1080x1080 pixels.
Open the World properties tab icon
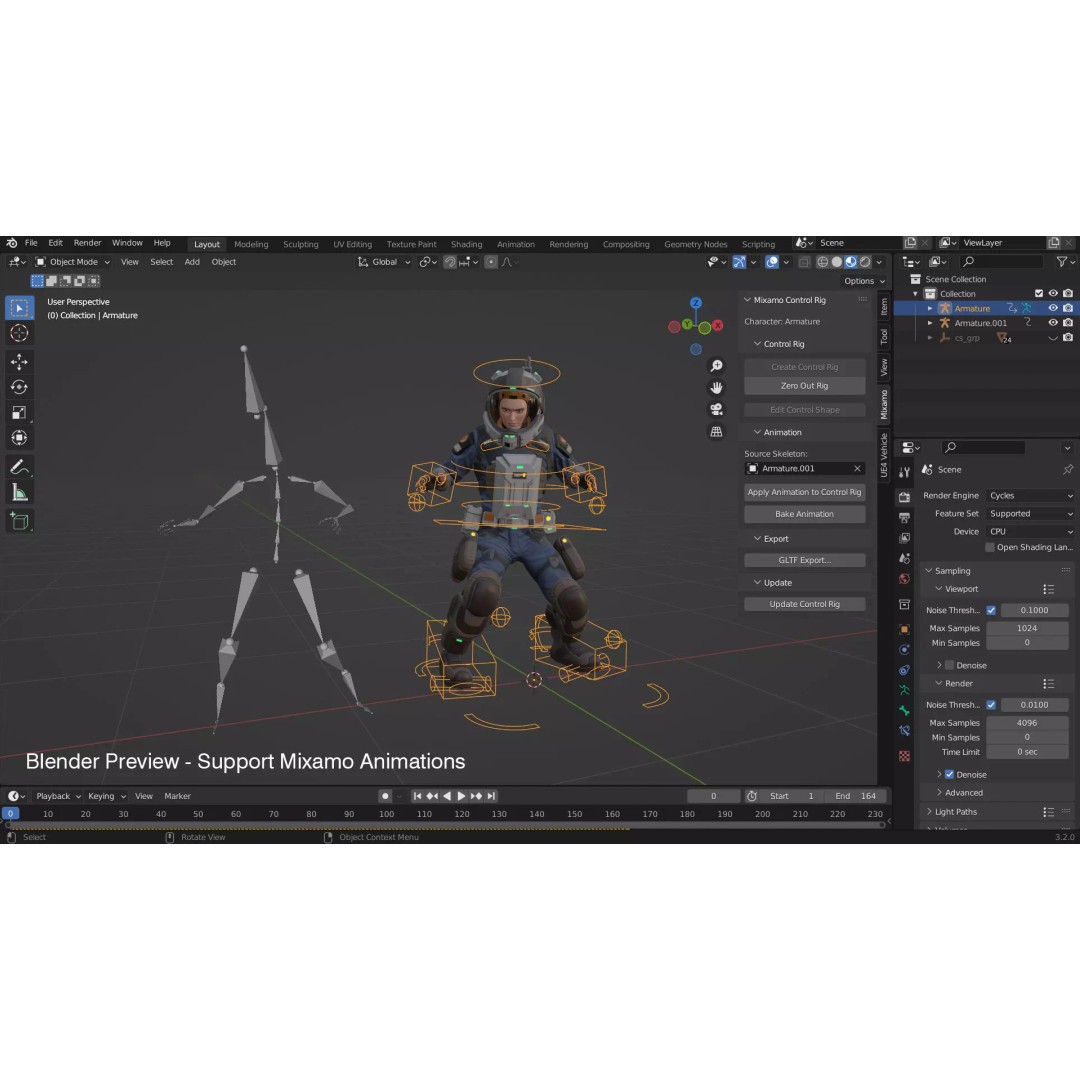point(904,579)
